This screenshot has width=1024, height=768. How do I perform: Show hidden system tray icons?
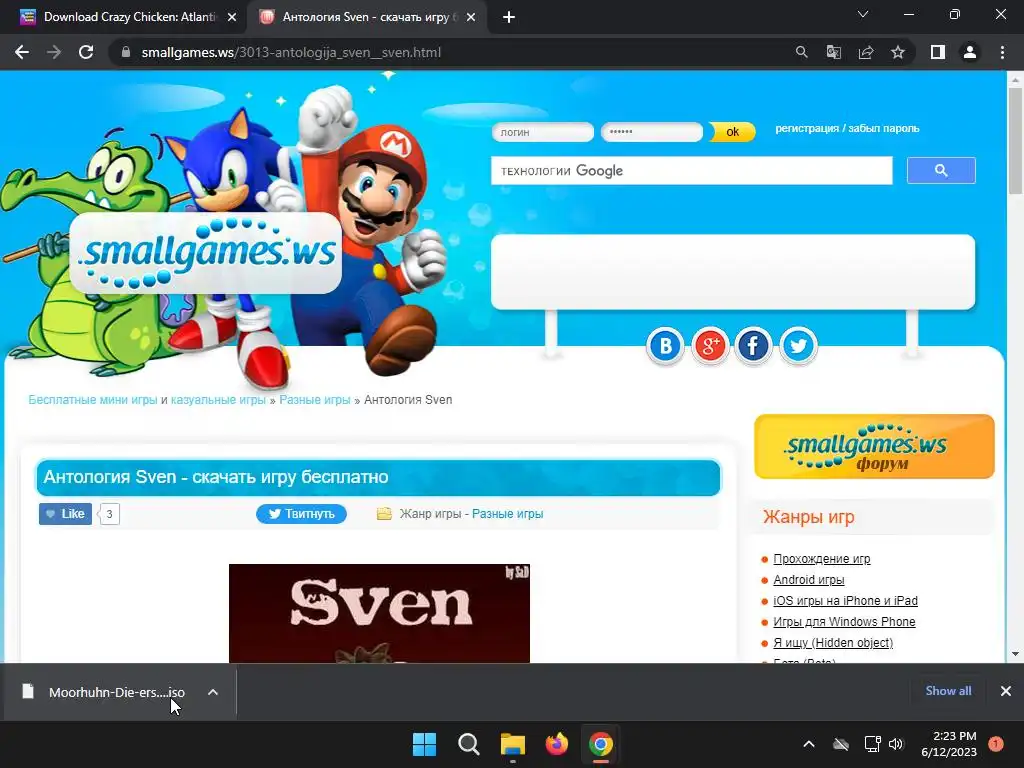pos(808,744)
